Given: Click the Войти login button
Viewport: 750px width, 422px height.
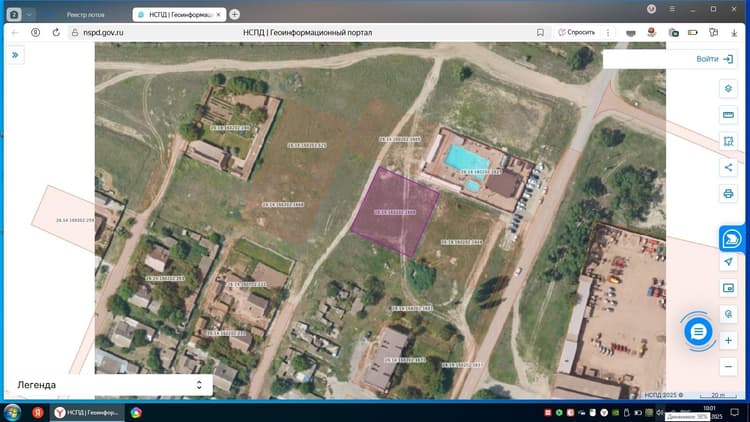Looking at the screenshot, I should (x=714, y=59).
